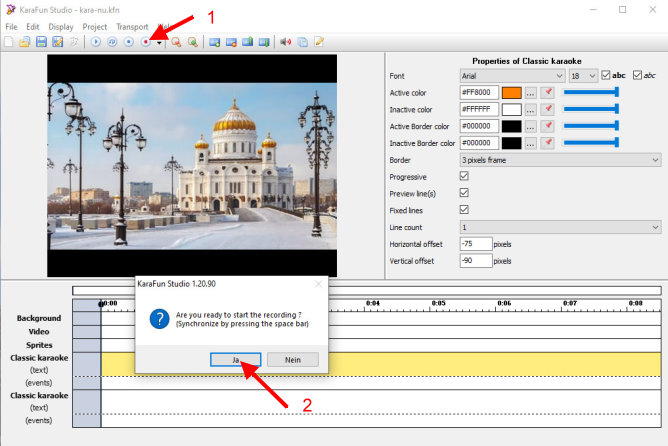Expand the Border dropdown
Screen dimensions: 668x446
(x=560, y=159)
